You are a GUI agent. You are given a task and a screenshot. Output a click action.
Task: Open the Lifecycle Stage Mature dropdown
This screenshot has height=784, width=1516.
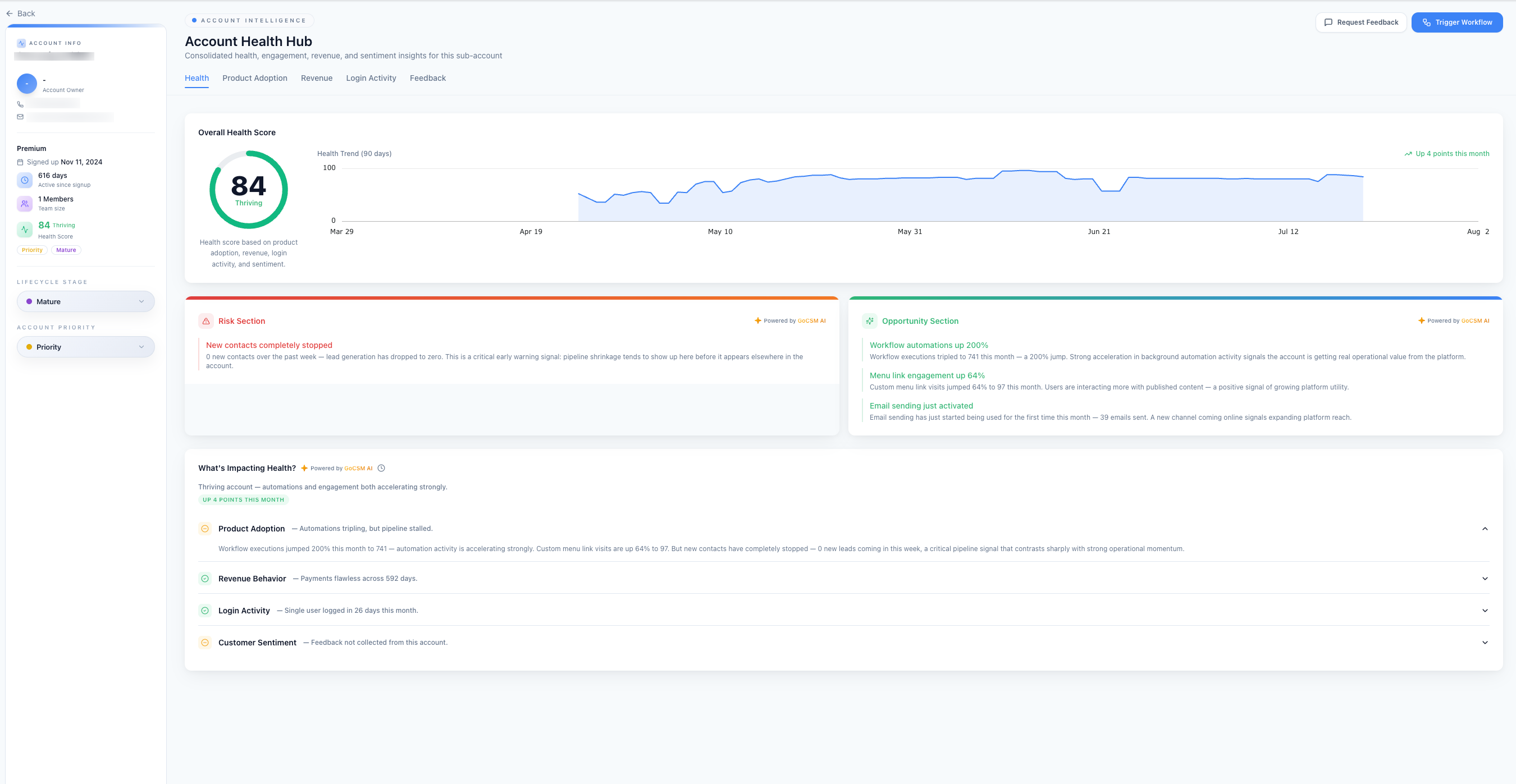[x=86, y=302]
